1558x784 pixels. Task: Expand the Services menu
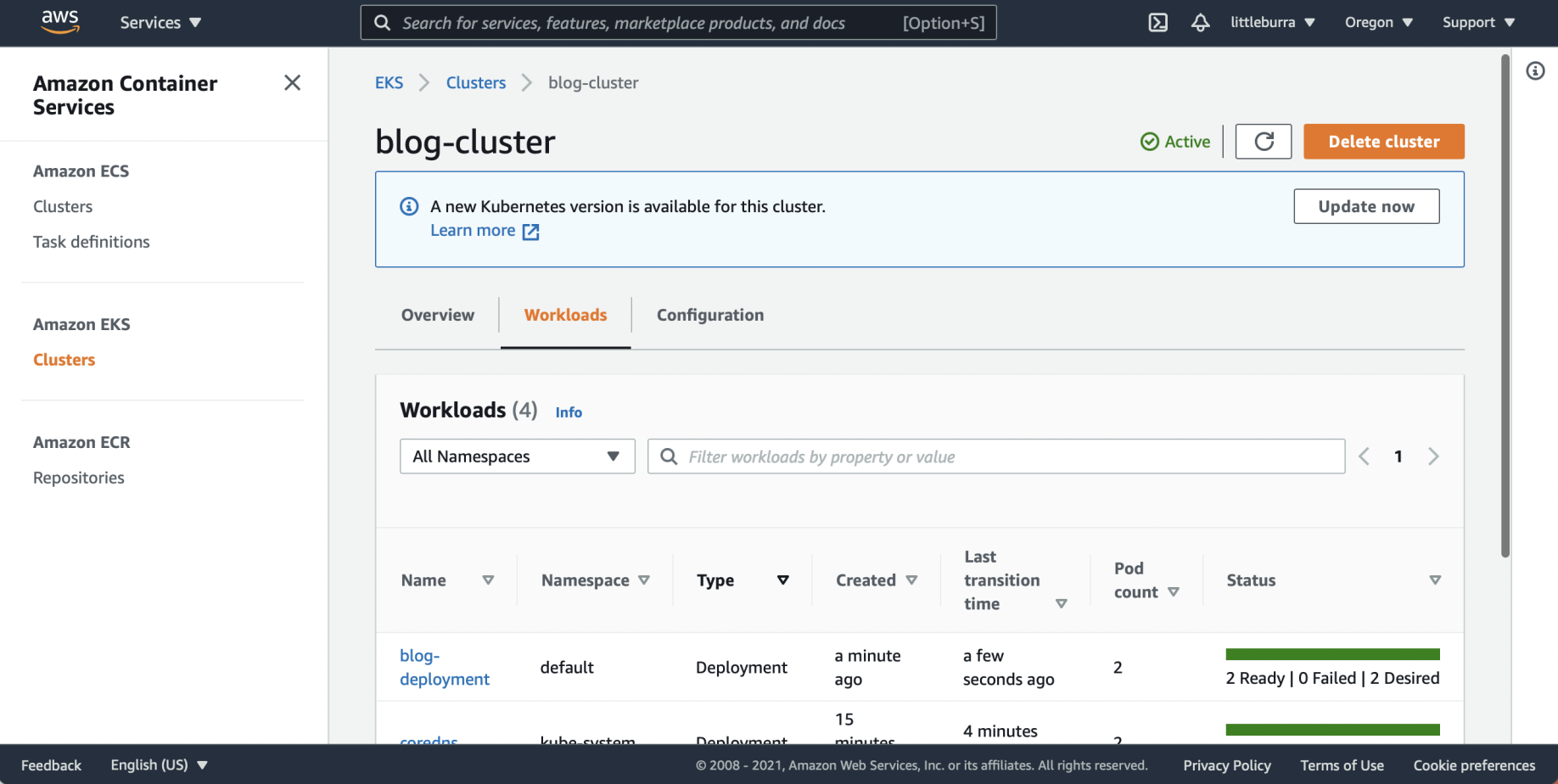[160, 23]
